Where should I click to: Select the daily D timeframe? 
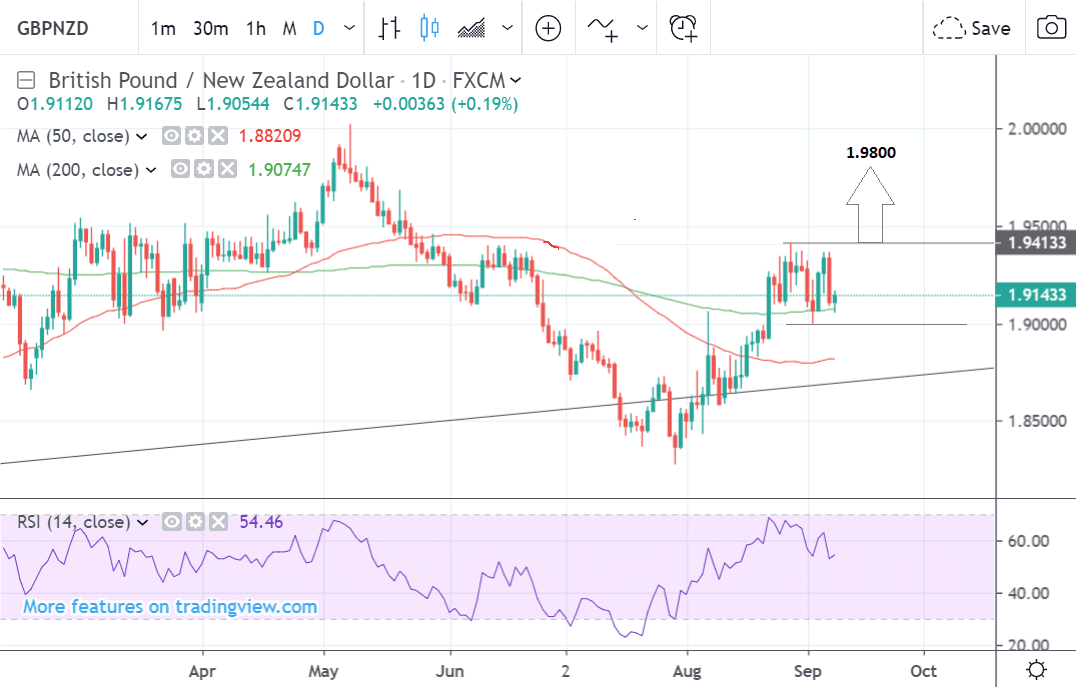(318, 29)
